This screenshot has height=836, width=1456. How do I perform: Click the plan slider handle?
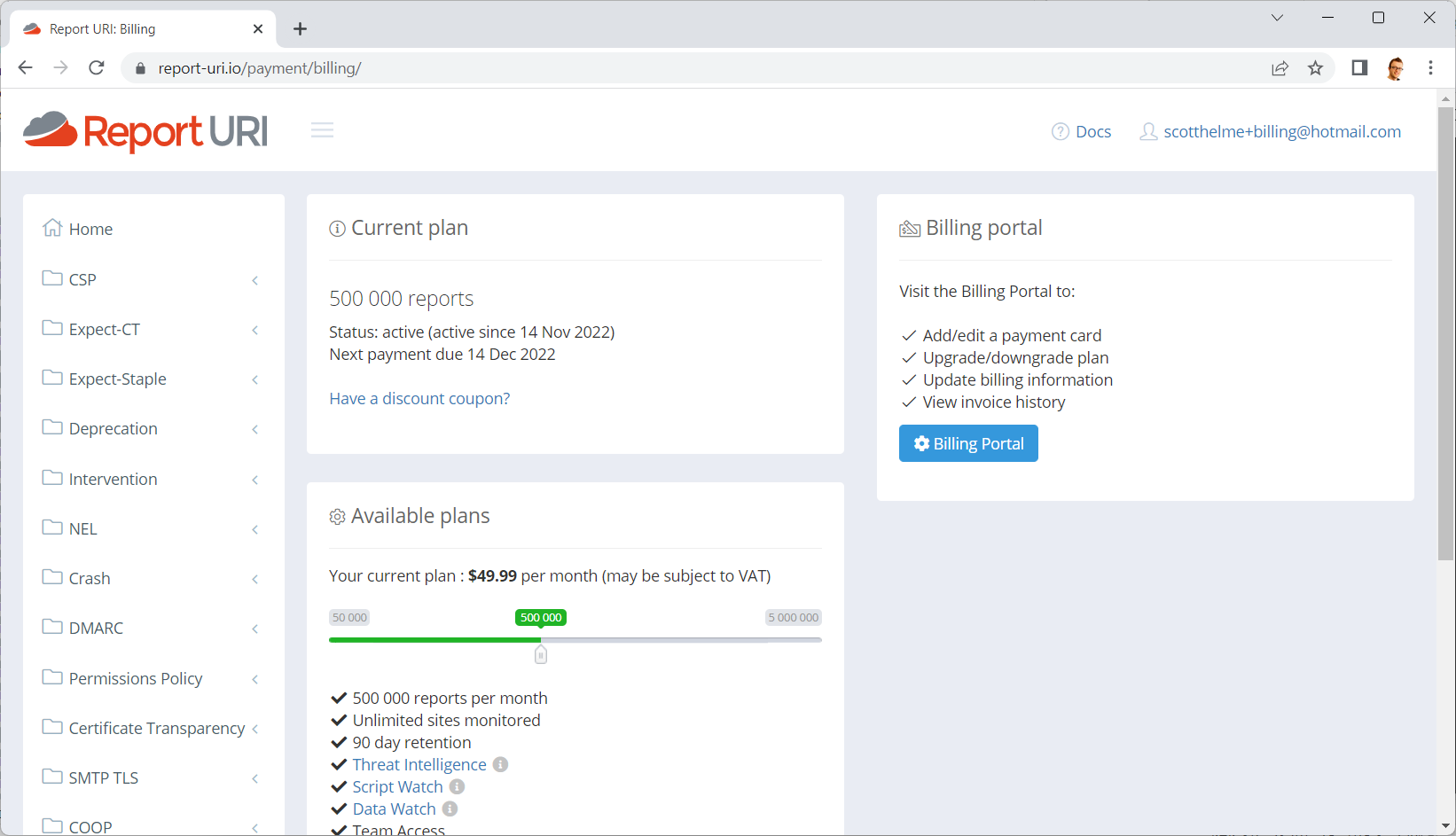point(541,654)
